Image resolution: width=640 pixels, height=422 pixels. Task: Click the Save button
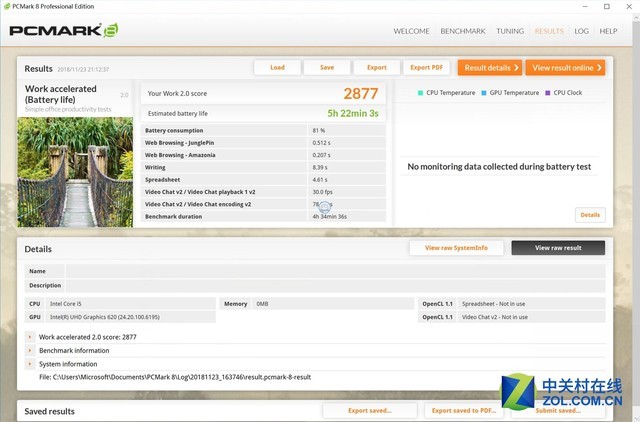tap(327, 67)
